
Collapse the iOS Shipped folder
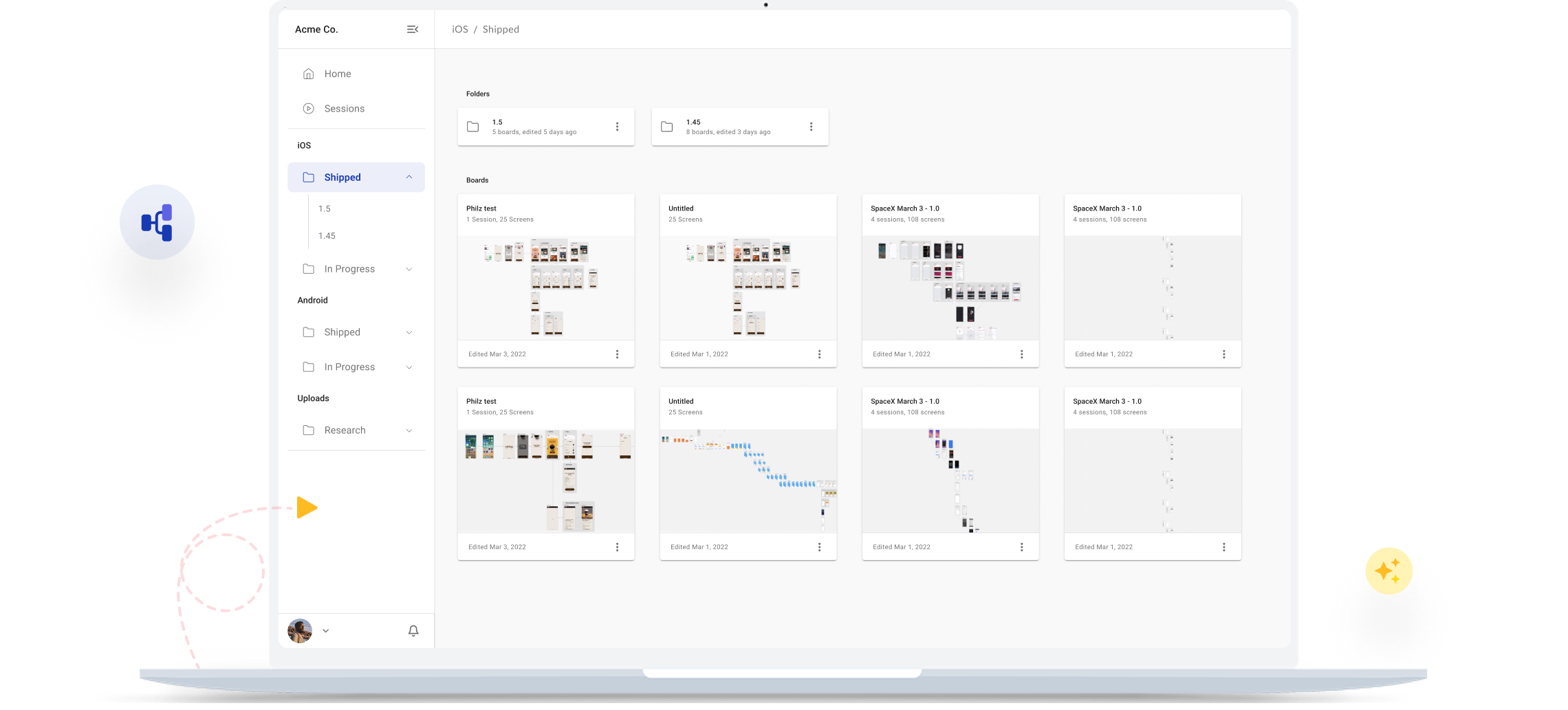pos(409,177)
